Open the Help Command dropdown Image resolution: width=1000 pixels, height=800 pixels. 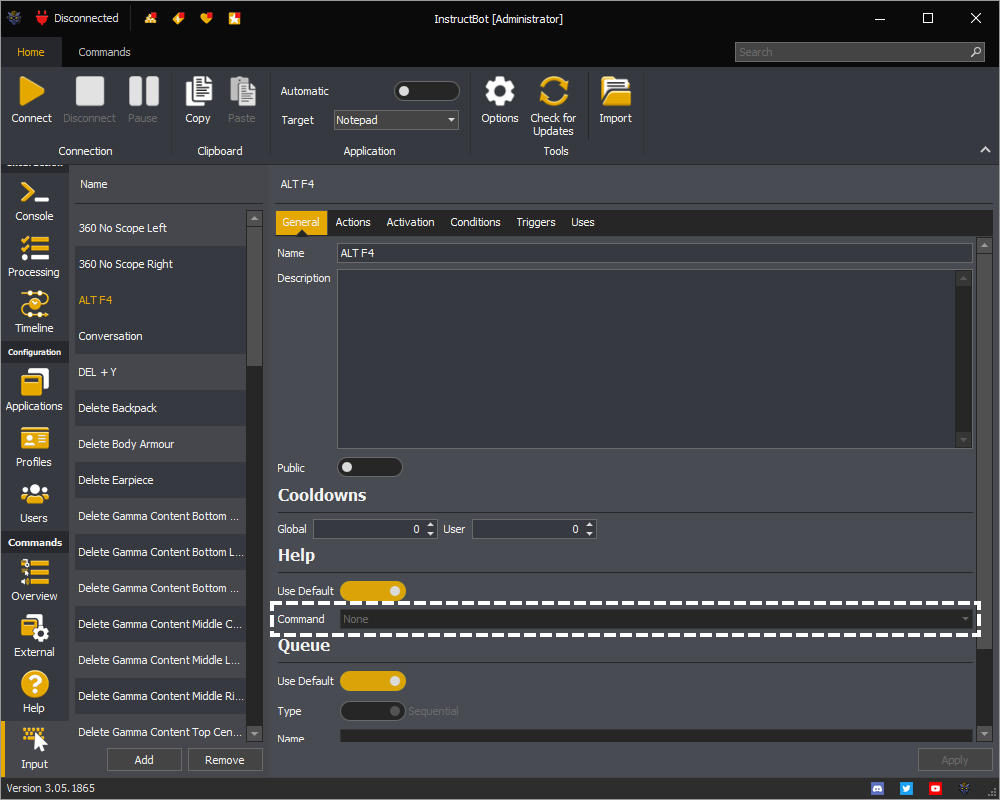656,619
